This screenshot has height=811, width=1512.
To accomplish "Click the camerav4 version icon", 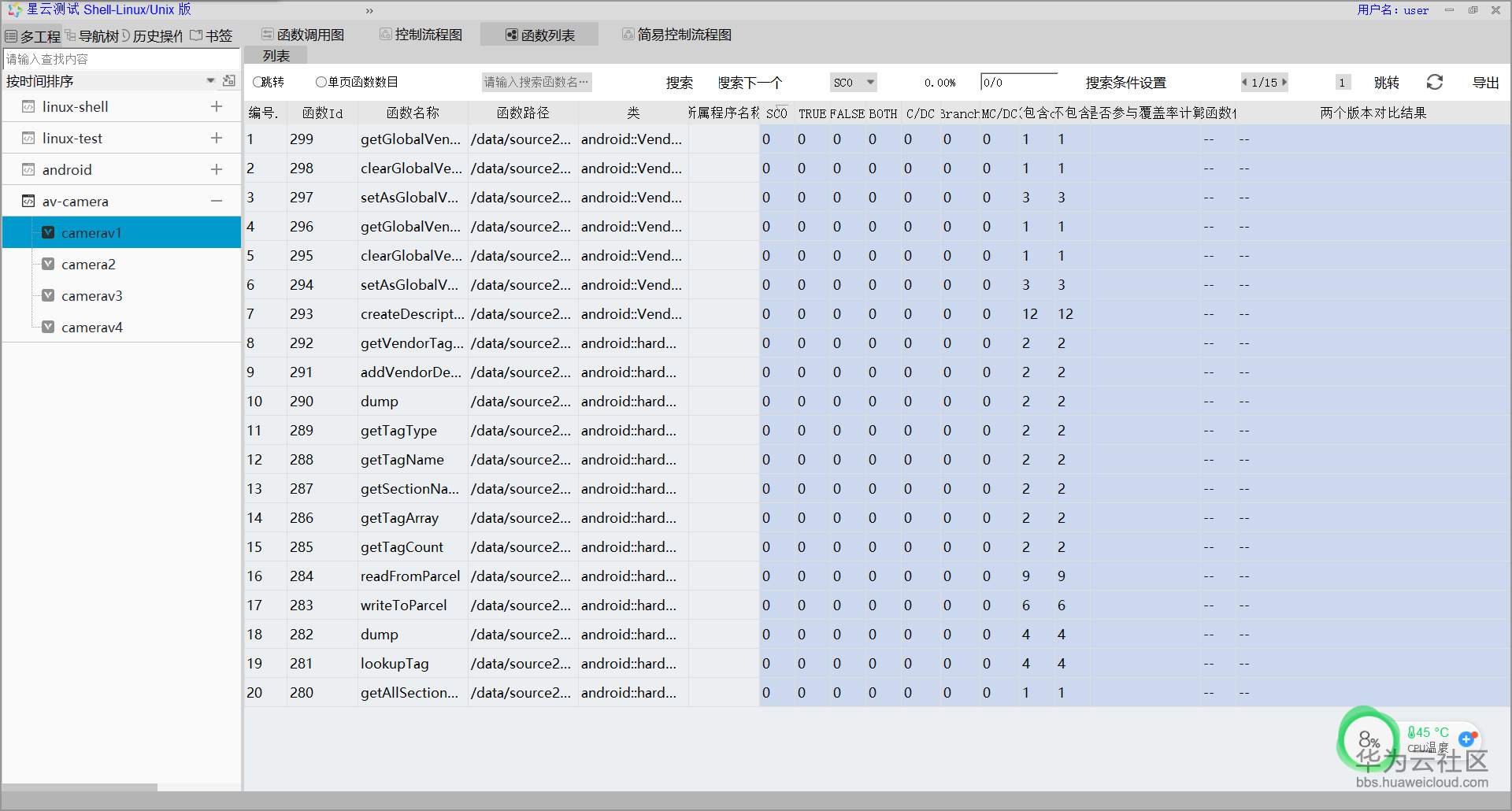I will 48,327.
